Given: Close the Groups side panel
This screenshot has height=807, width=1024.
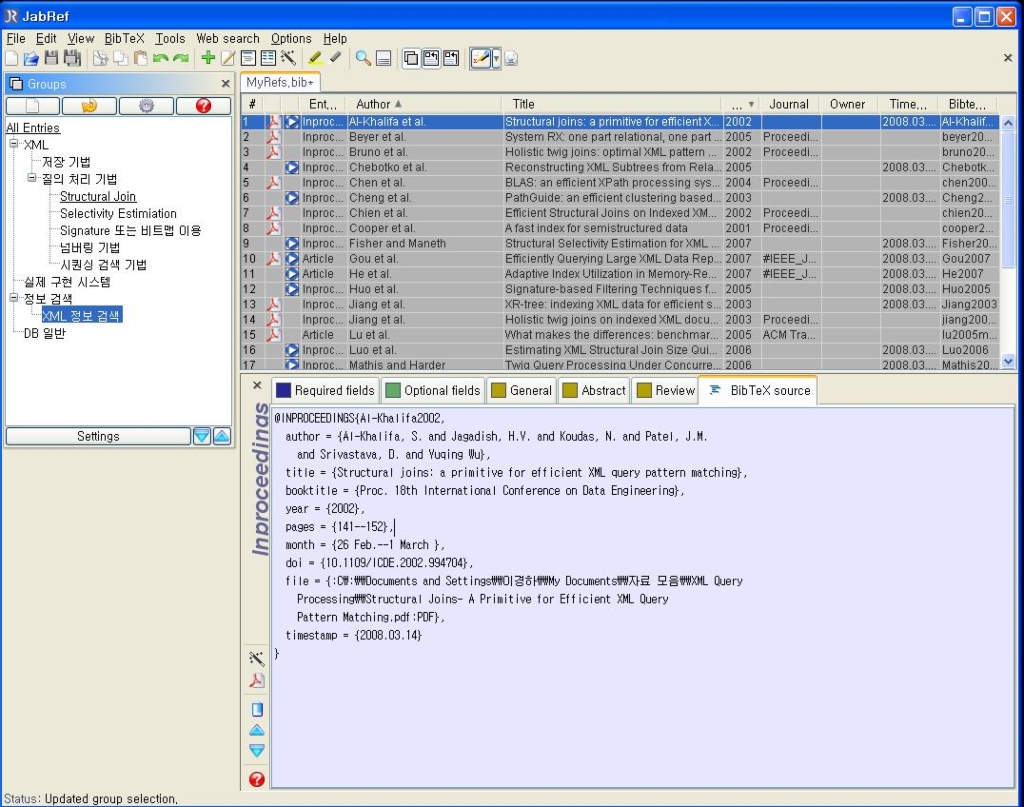Looking at the screenshot, I should coord(225,84).
